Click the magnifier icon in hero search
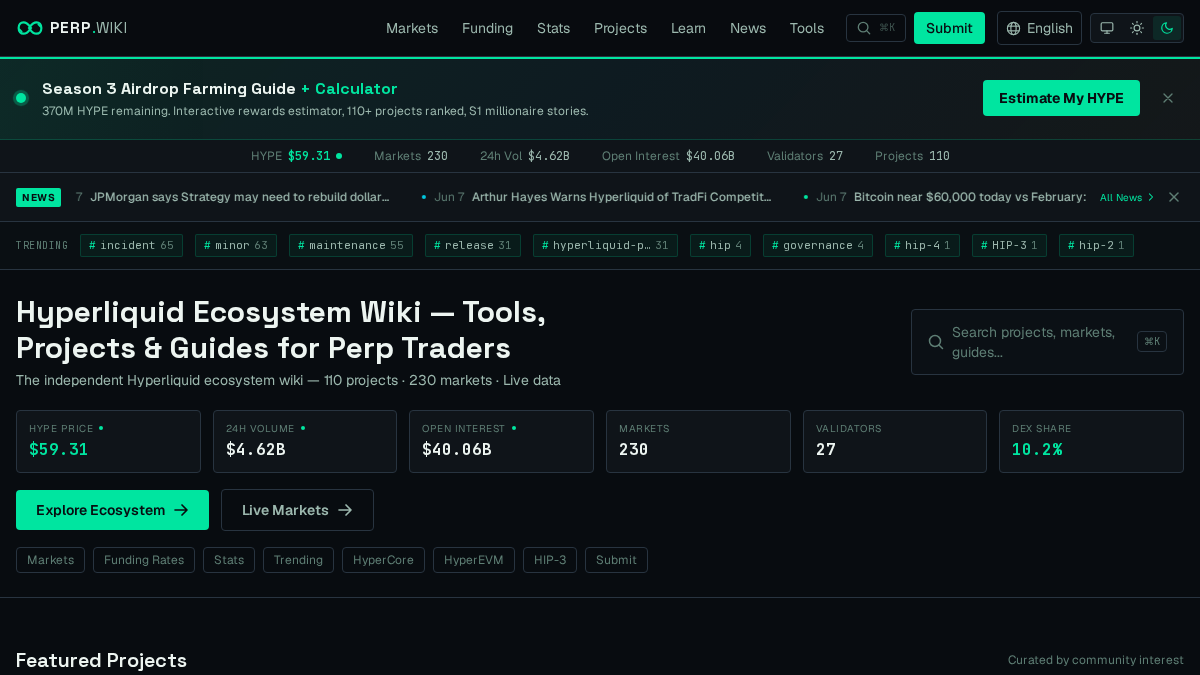The image size is (1200, 675). click(936, 342)
